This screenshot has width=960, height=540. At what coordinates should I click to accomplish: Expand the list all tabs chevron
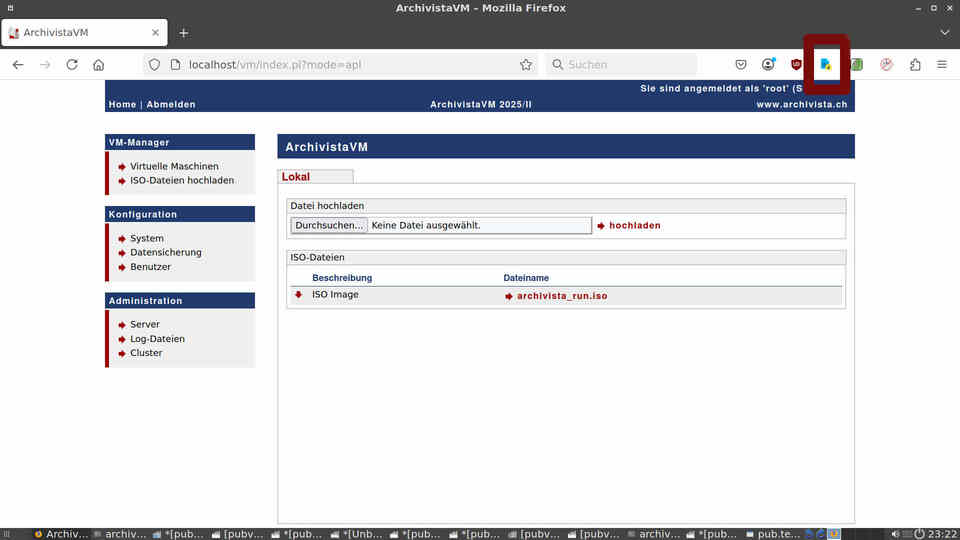coord(945,32)
